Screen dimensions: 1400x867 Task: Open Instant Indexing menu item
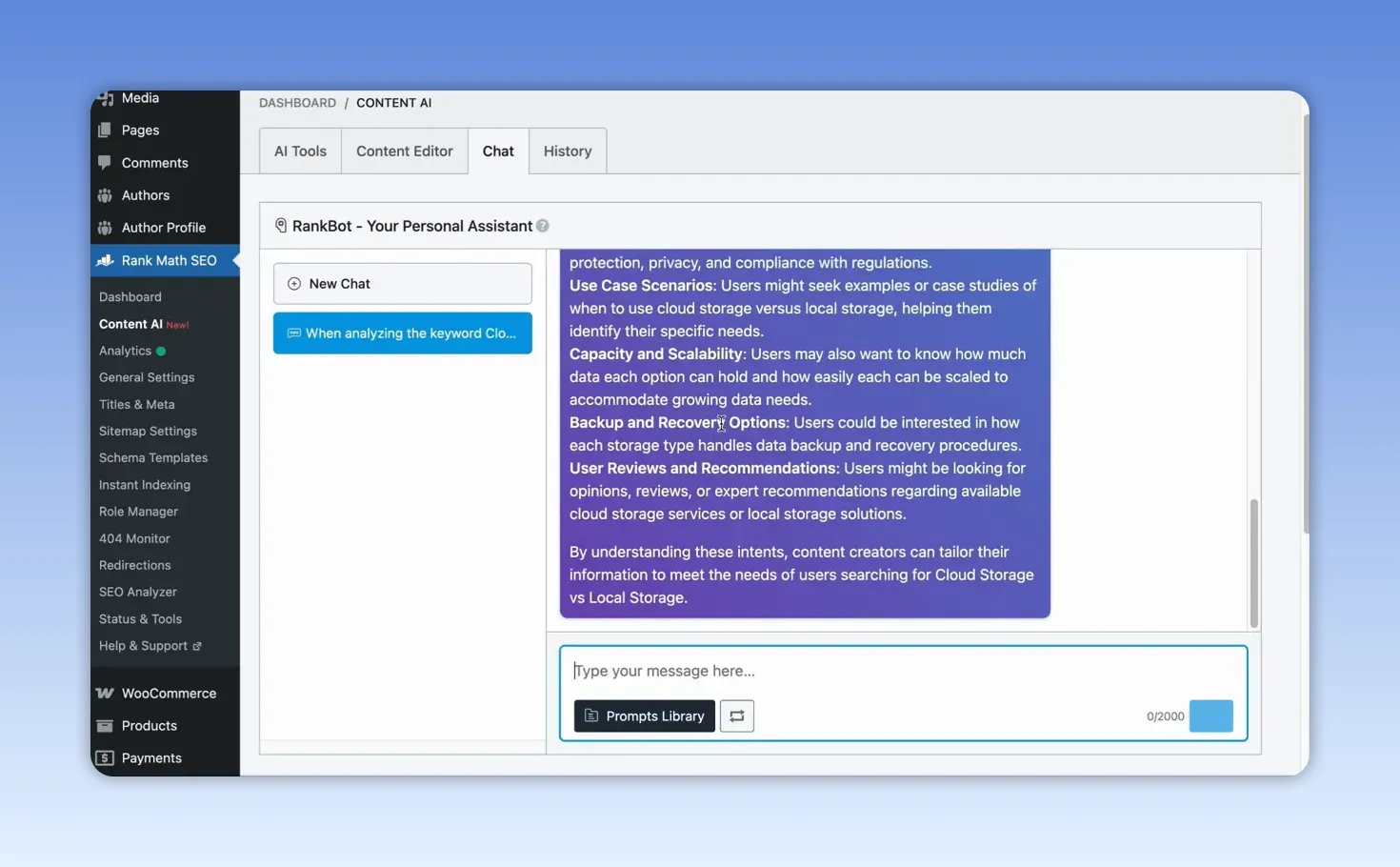tap(145, 485)
